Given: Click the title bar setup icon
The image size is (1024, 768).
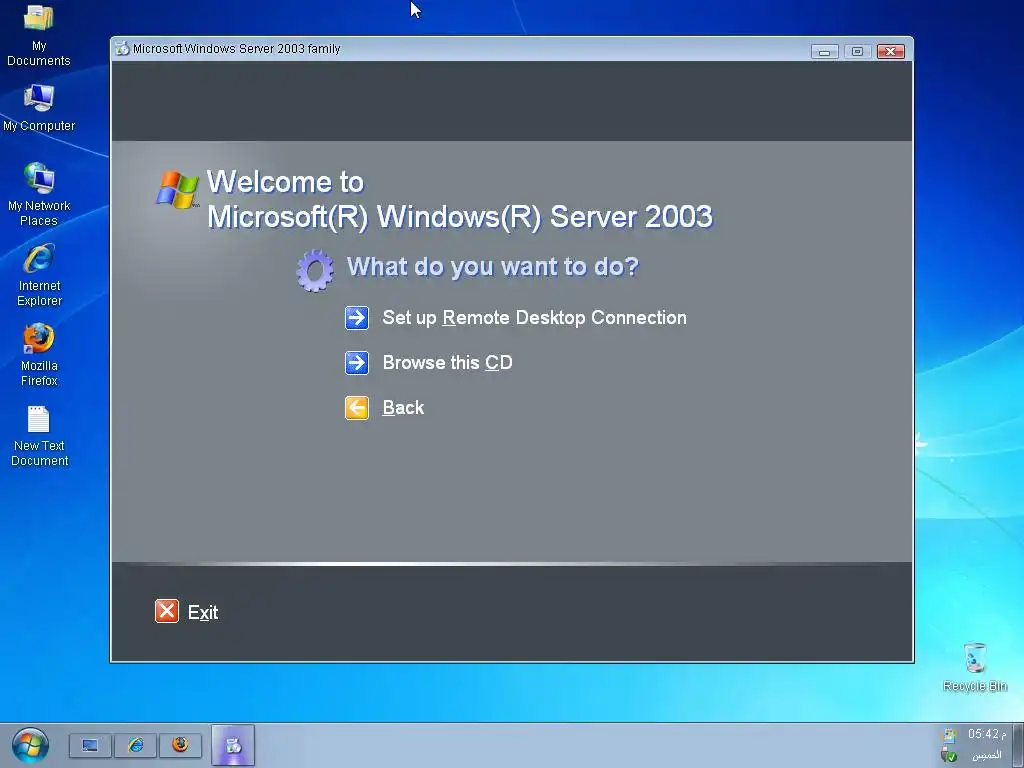Looking at the screenshot, I should (x=122, y=48).
